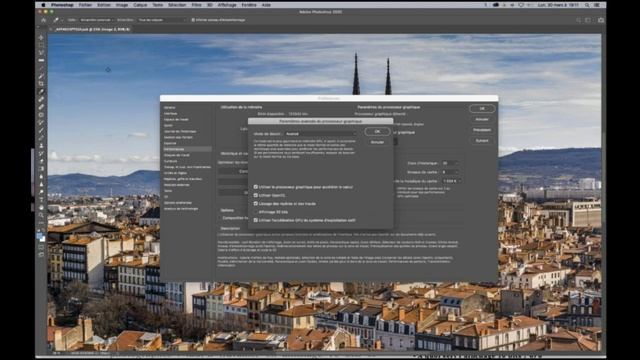
Task: Open the Etats d'historique dropdown
Action: (x=450, y=163)
